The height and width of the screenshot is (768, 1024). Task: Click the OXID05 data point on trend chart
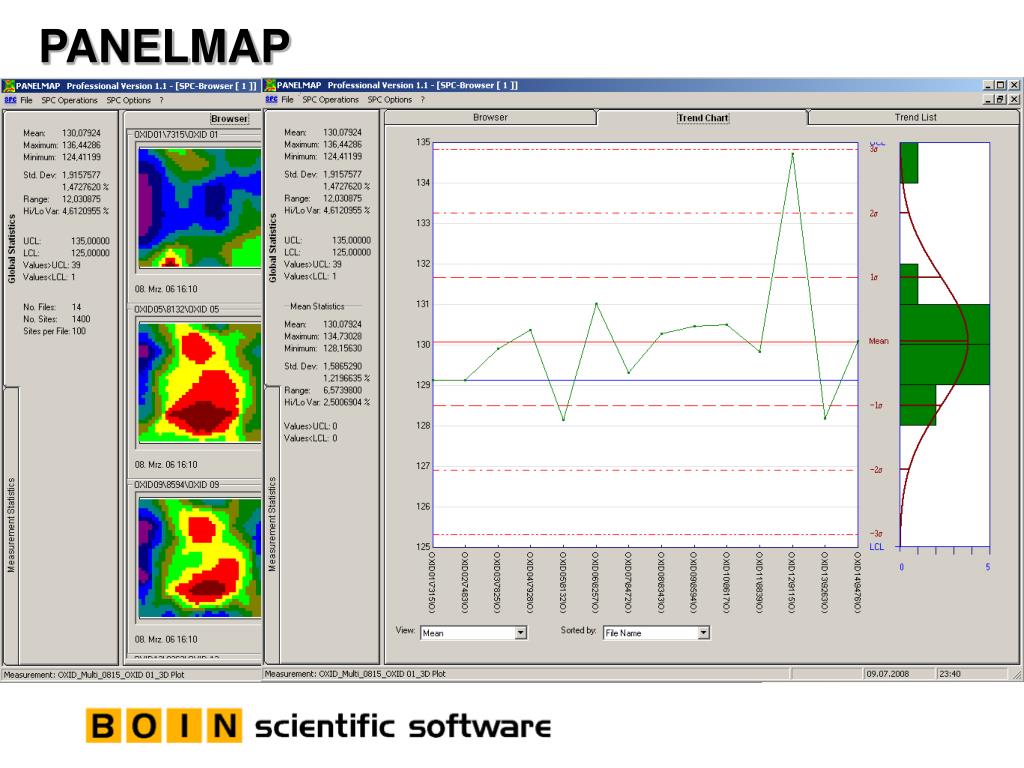(563, 419)
